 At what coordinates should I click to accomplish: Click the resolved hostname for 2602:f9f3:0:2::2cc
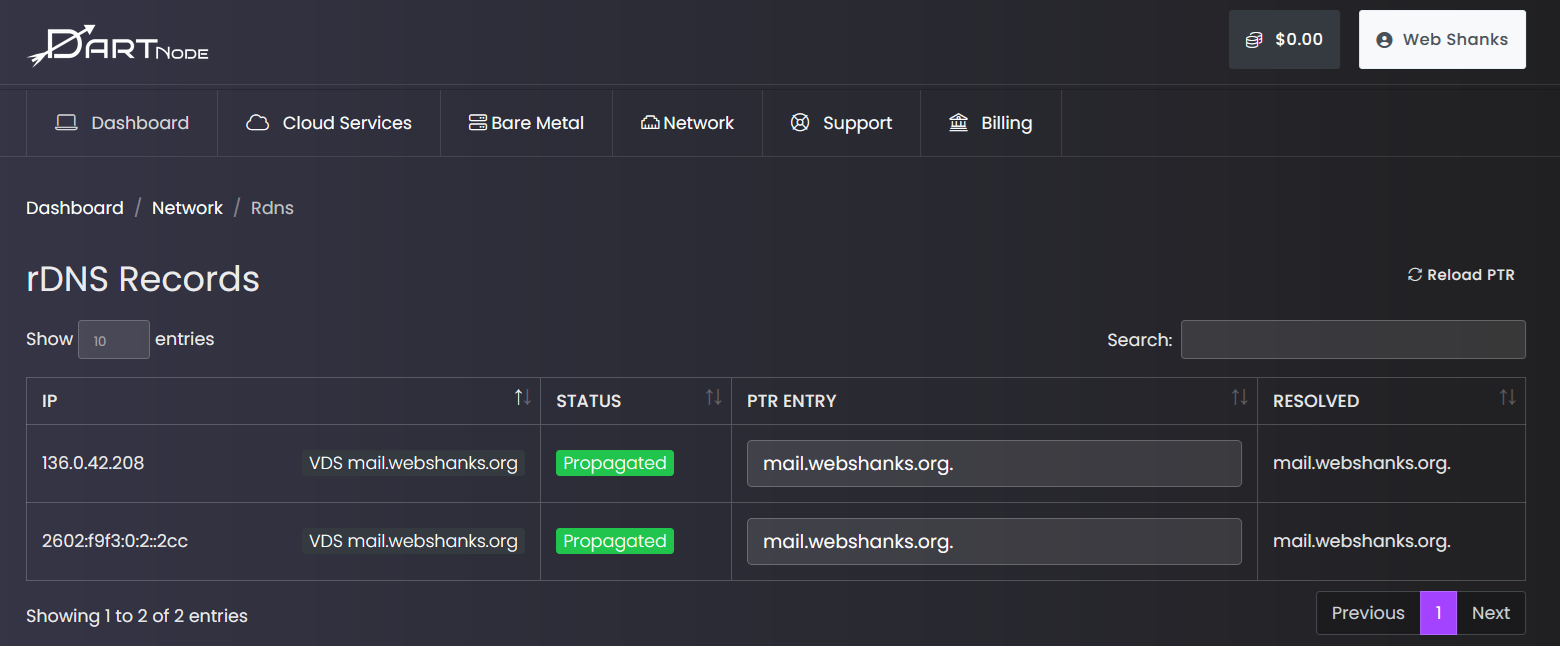click(x=1361, y=541)
